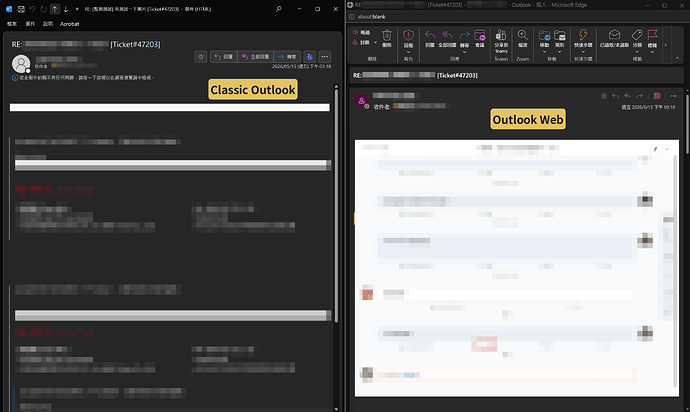Click the 分類 categorize tag icon
This screenshot has height=412, width=690.
pos(637,35)
